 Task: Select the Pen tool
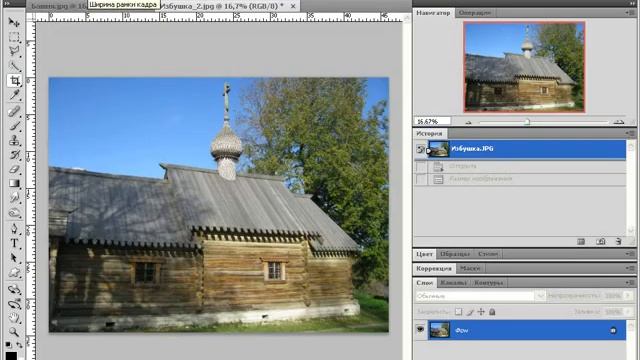pos(14,229)
